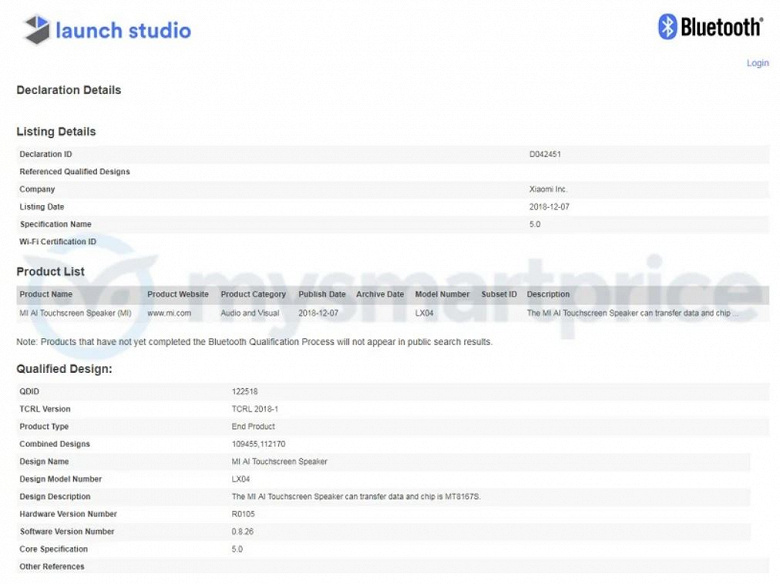The height and width of the screenshot is (584, 780).
Task: Click the truncated product description text
Action: [x=632, y=313]
